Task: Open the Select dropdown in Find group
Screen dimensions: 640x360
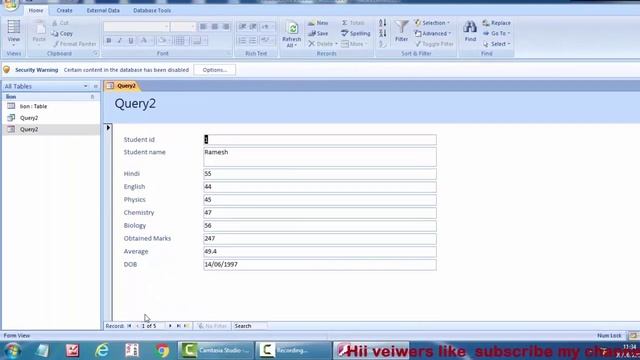Action: click(x=496, y=44)
